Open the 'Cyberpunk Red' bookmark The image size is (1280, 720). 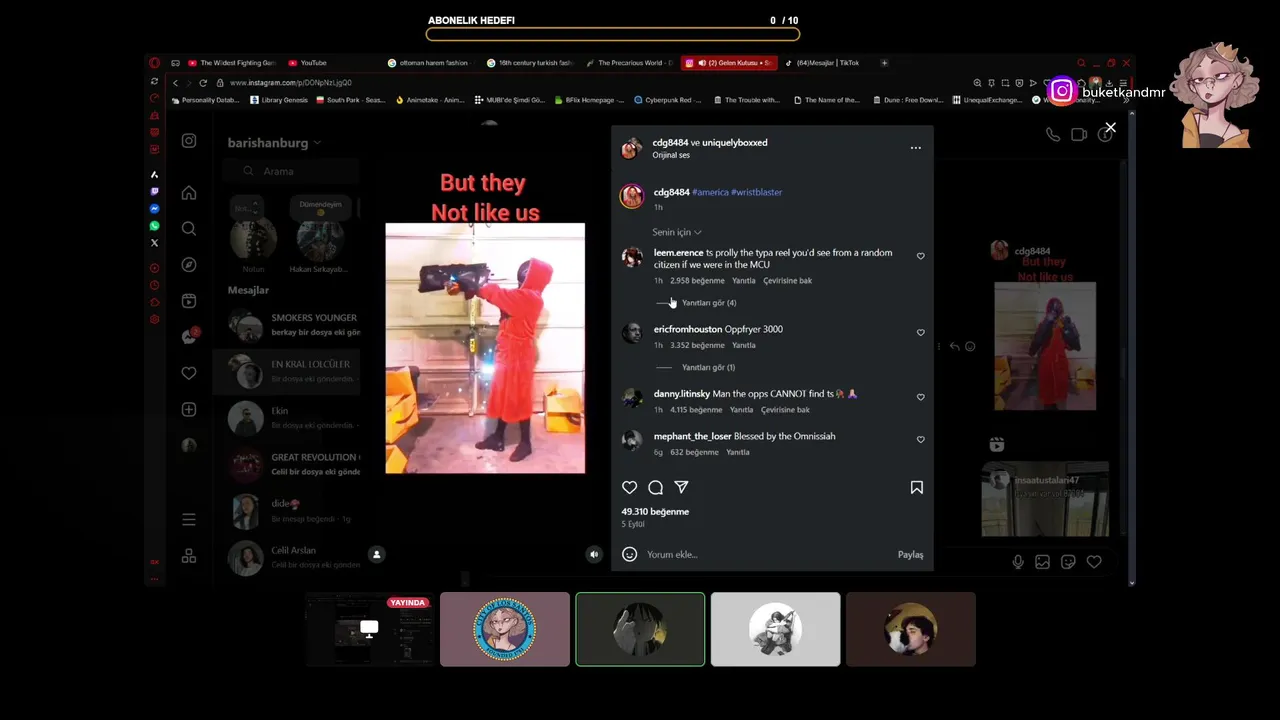coord(668,100)
